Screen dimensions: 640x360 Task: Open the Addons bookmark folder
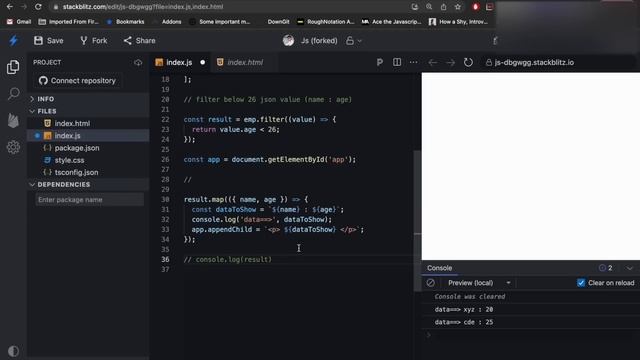point(167,22)
